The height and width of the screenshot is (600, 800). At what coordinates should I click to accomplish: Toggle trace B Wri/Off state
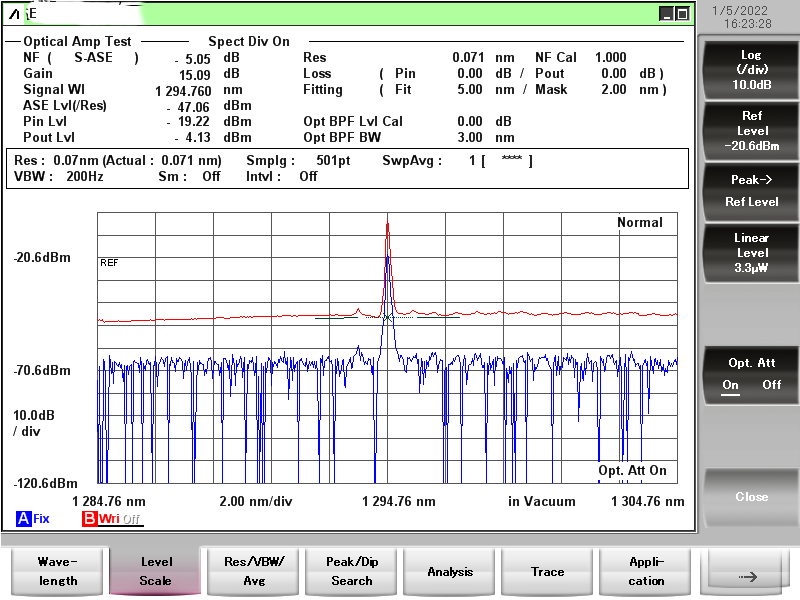[x=119, y=519]
